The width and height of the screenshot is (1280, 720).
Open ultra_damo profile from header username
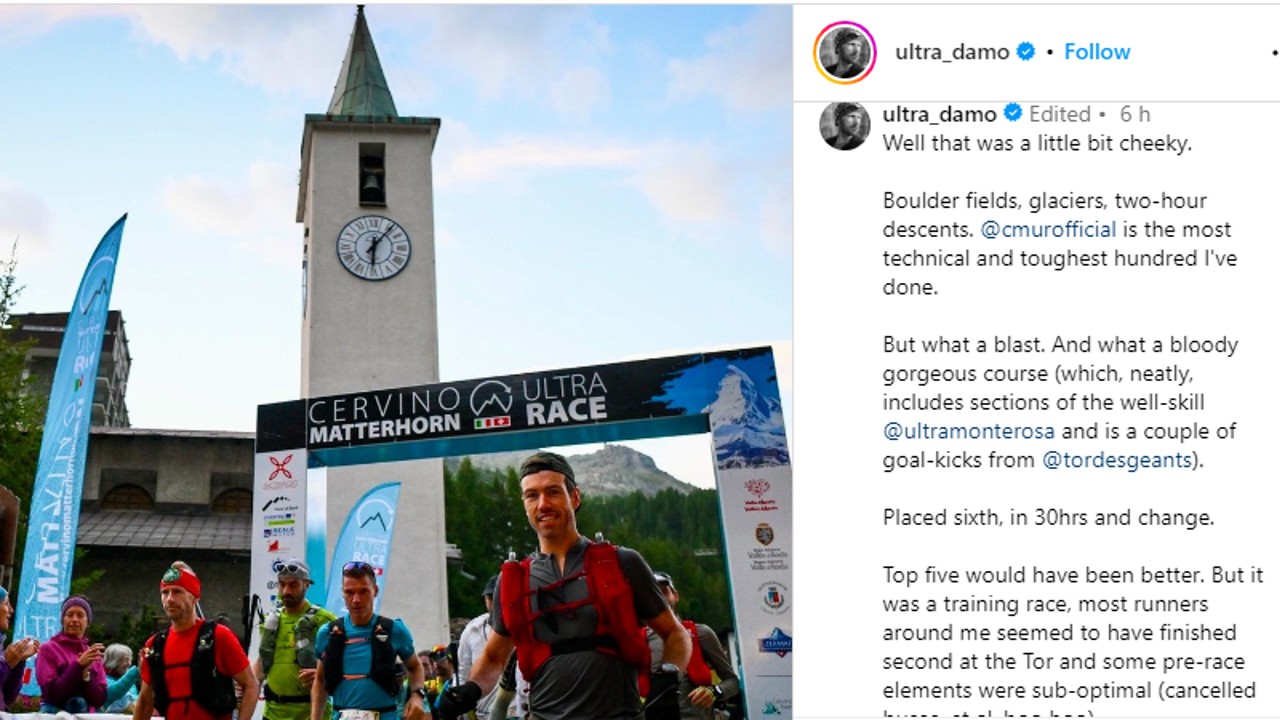(x=952, y=52)
